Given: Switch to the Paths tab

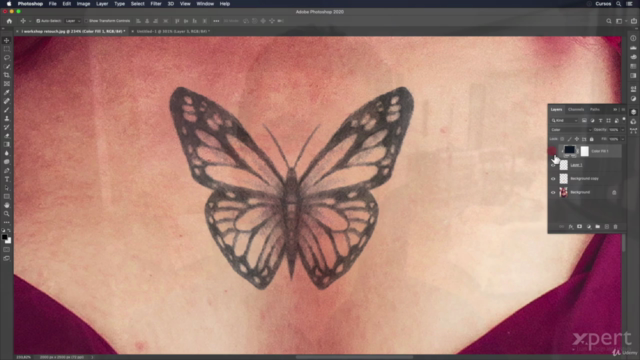Looking at the screenshot, I should (x=595, y=109).
